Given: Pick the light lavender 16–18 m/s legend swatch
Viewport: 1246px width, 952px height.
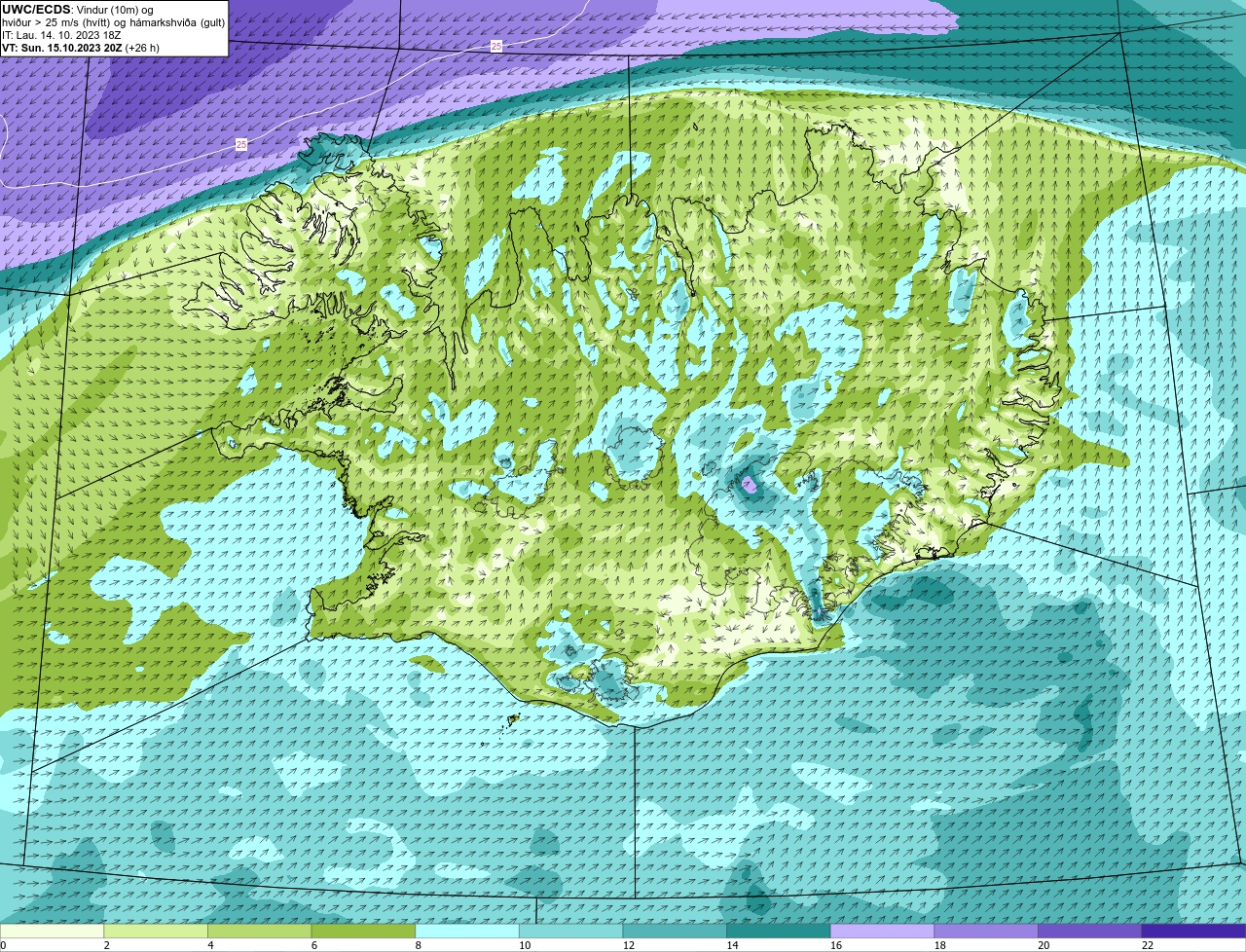Looking at the screenshot, I should tap(882, 931).
